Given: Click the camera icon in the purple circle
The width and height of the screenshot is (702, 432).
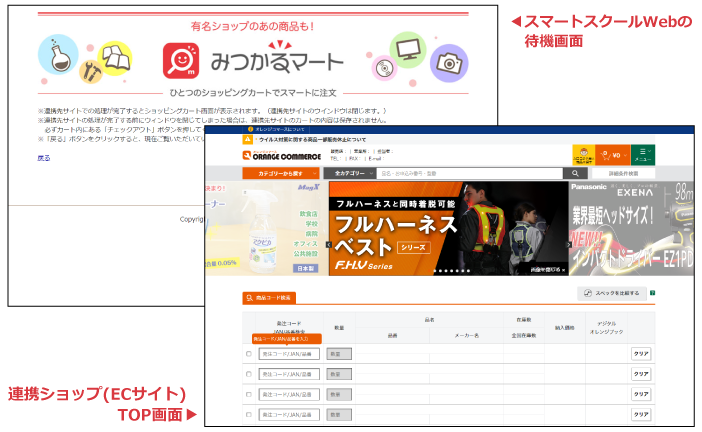Looking at the screenshot, I should coord(449,63).
